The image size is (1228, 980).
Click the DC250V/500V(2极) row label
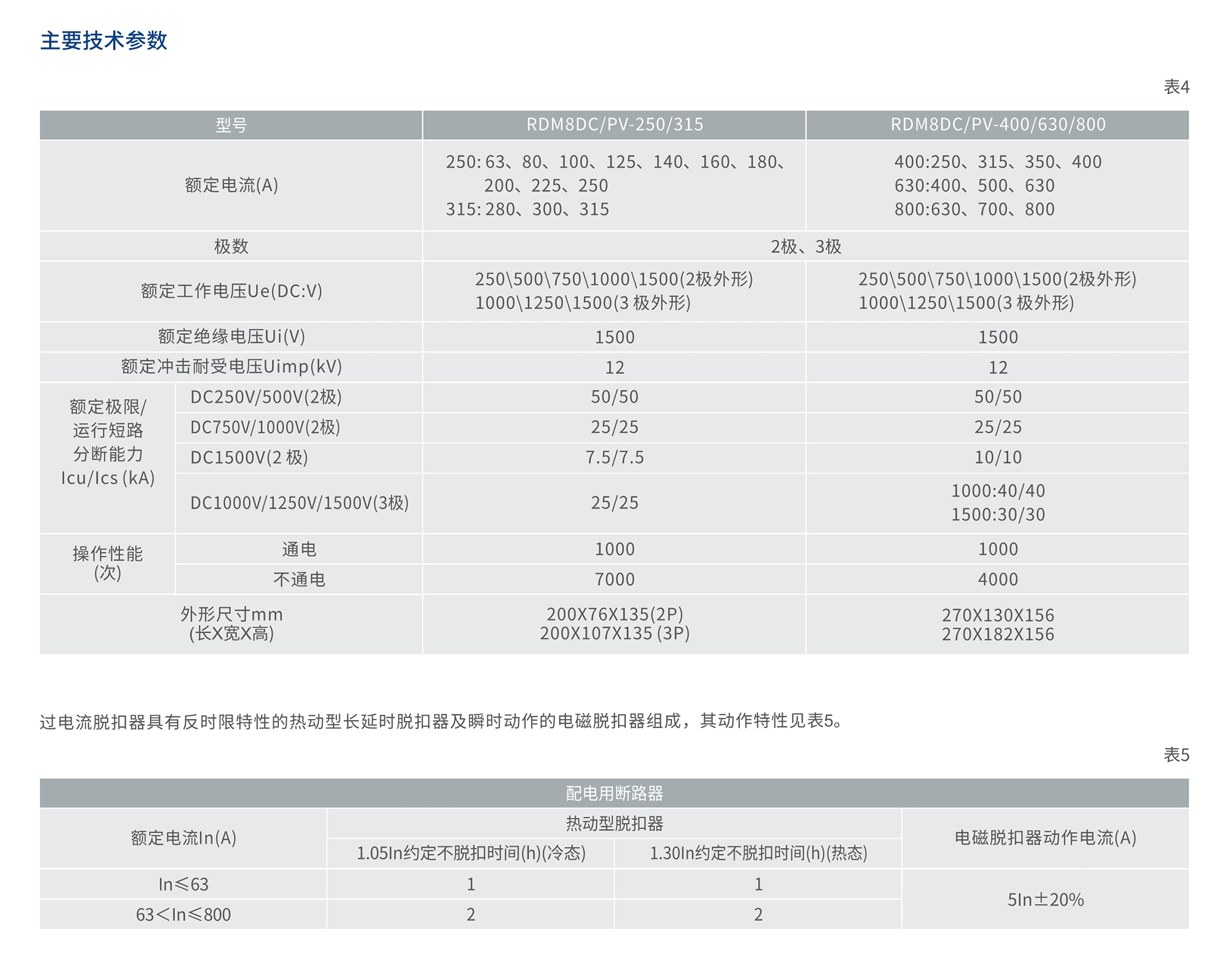[266, 397]
